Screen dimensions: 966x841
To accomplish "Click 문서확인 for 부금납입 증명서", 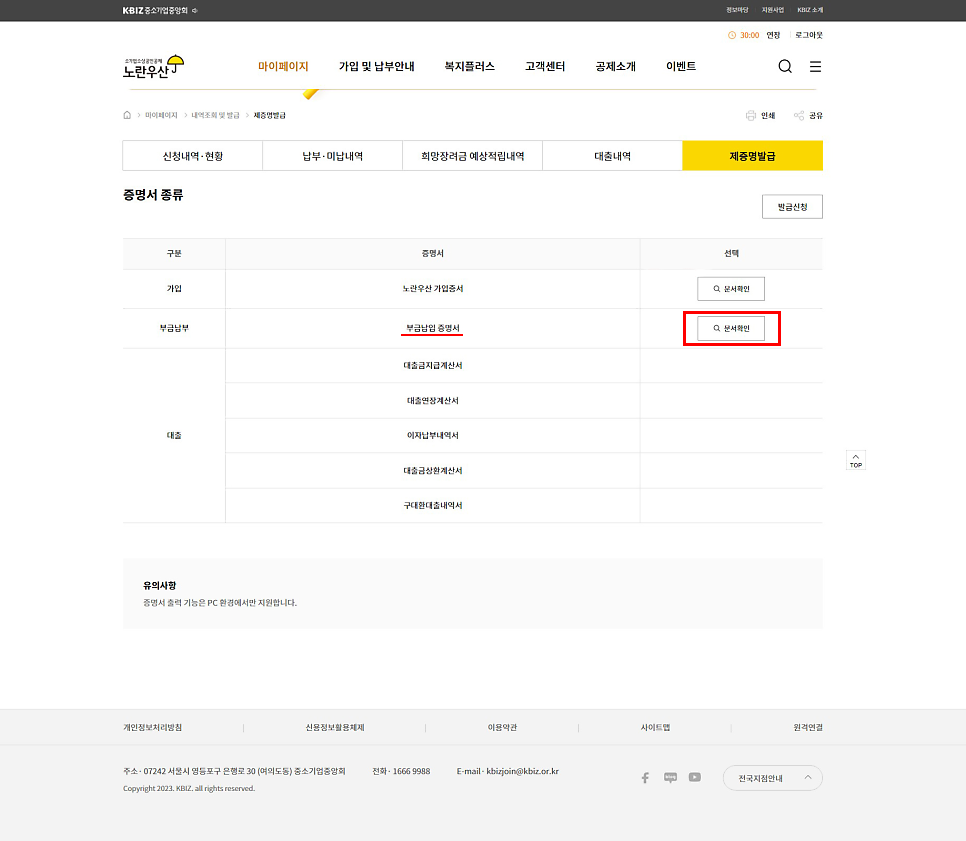I will [731, 328].
